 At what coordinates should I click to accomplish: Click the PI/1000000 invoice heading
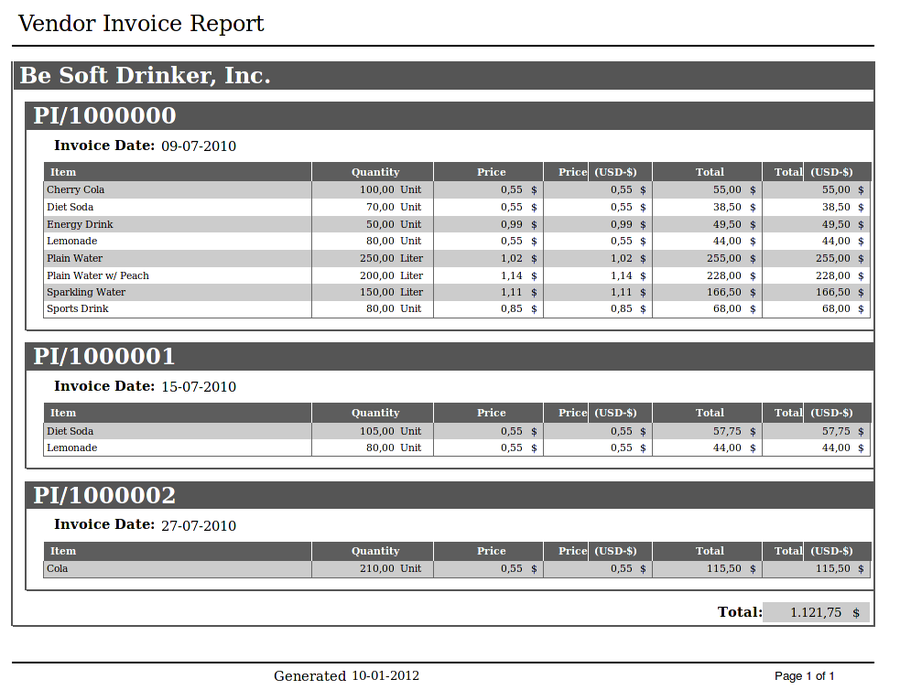tap(105, 116)
